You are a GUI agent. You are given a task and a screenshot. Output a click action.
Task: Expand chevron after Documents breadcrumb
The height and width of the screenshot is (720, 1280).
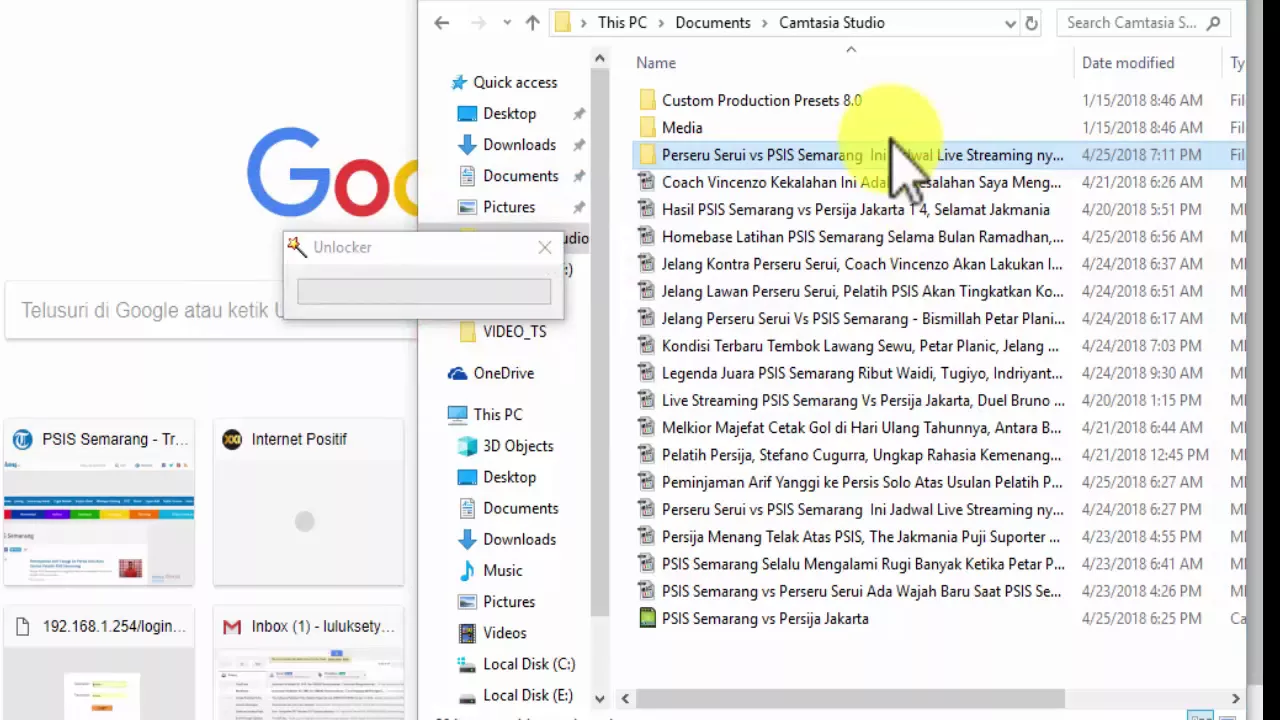click(x=765, y=23)
